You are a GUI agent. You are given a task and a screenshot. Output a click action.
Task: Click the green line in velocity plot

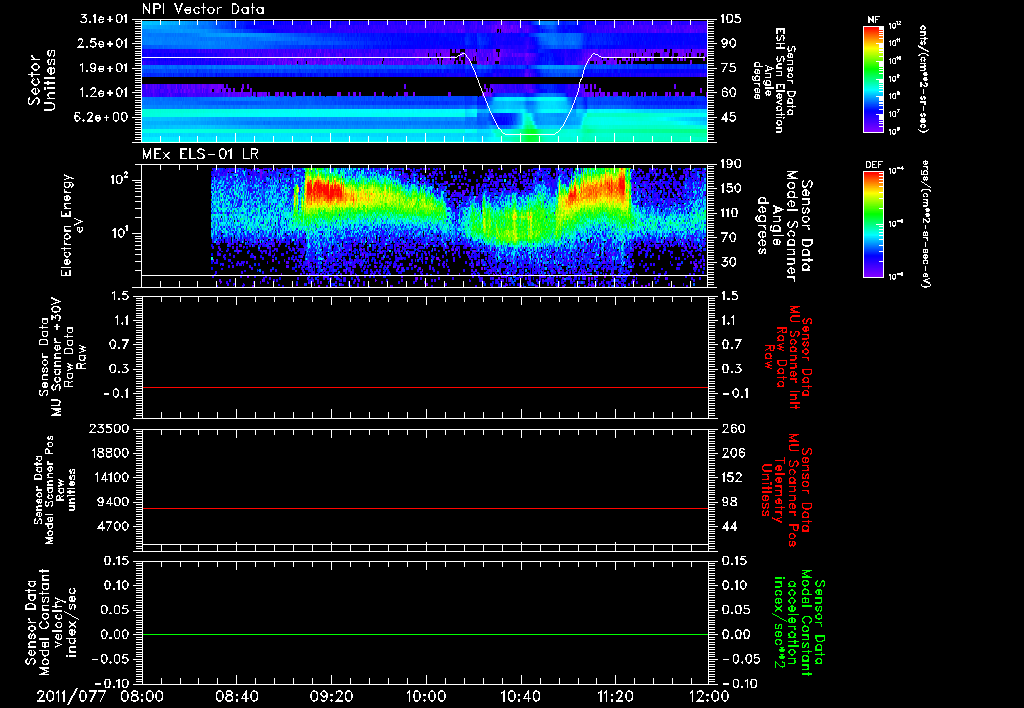(425, 634)
